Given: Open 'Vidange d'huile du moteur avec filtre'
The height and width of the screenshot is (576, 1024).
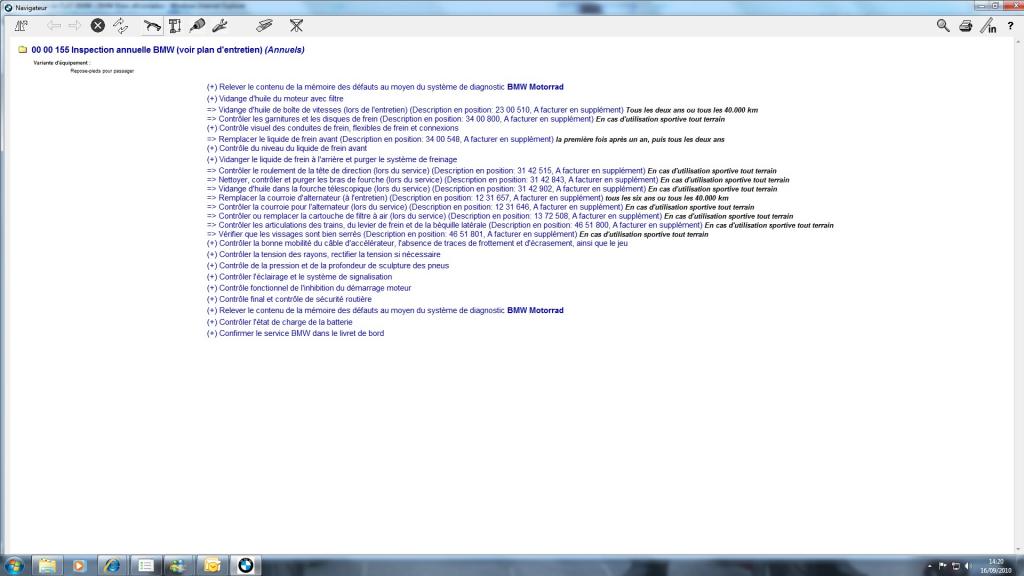Looking at the screenshot, I should pyautogui.click(x=275, y=99).
